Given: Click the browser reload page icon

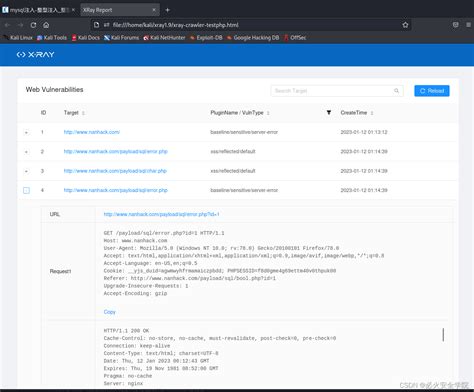Looking at the screenshot, I should (33, 25).
